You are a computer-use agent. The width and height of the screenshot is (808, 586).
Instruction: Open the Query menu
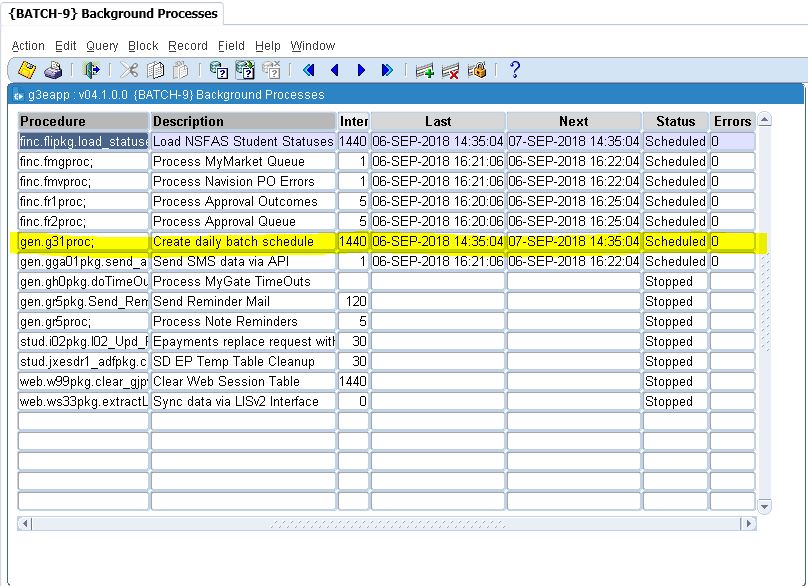102,46
